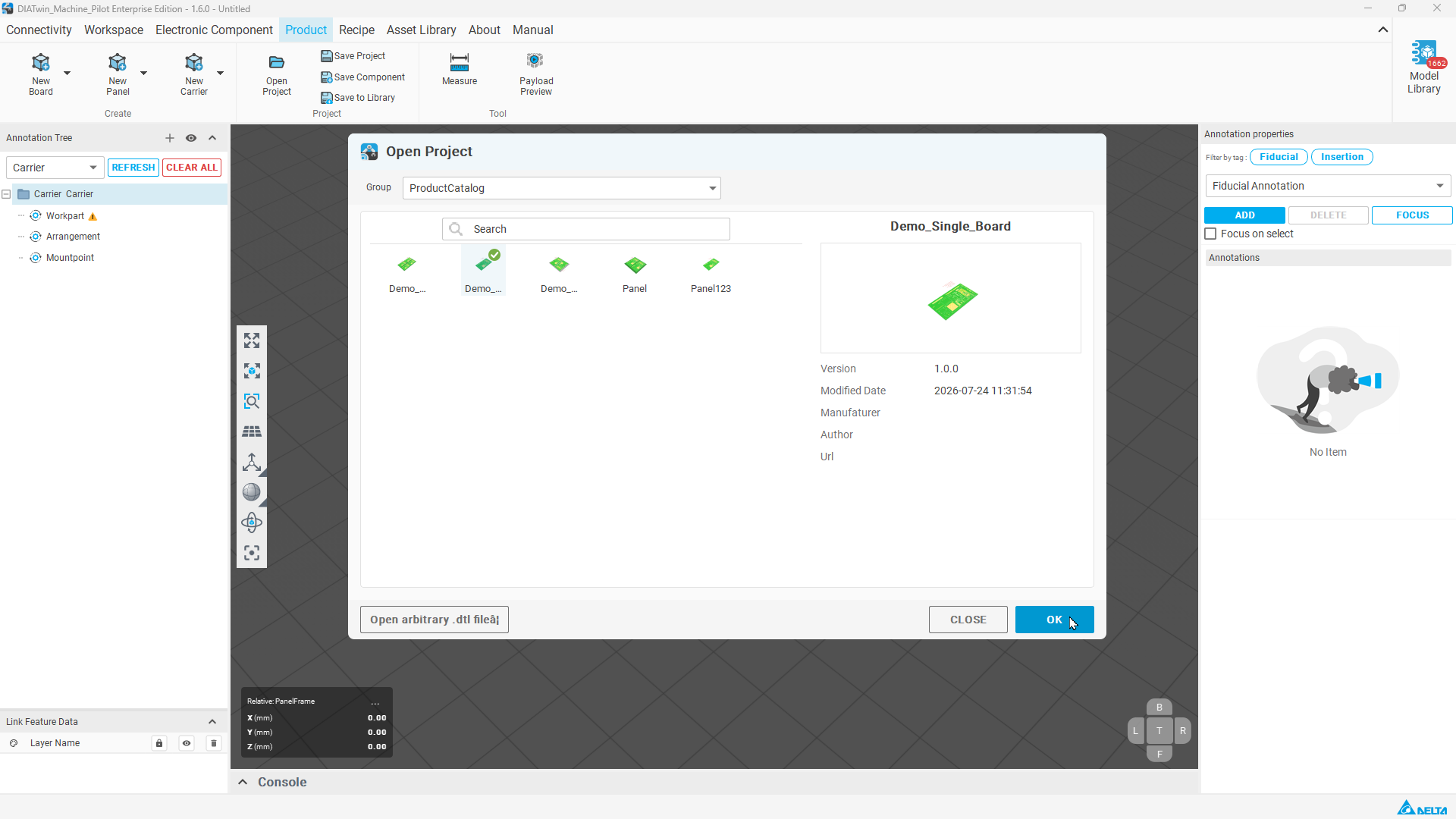Screen dimensions: 1456x819
Task: Open the Fiducial Annotation dropdown
Action: tap(1328, 186)
